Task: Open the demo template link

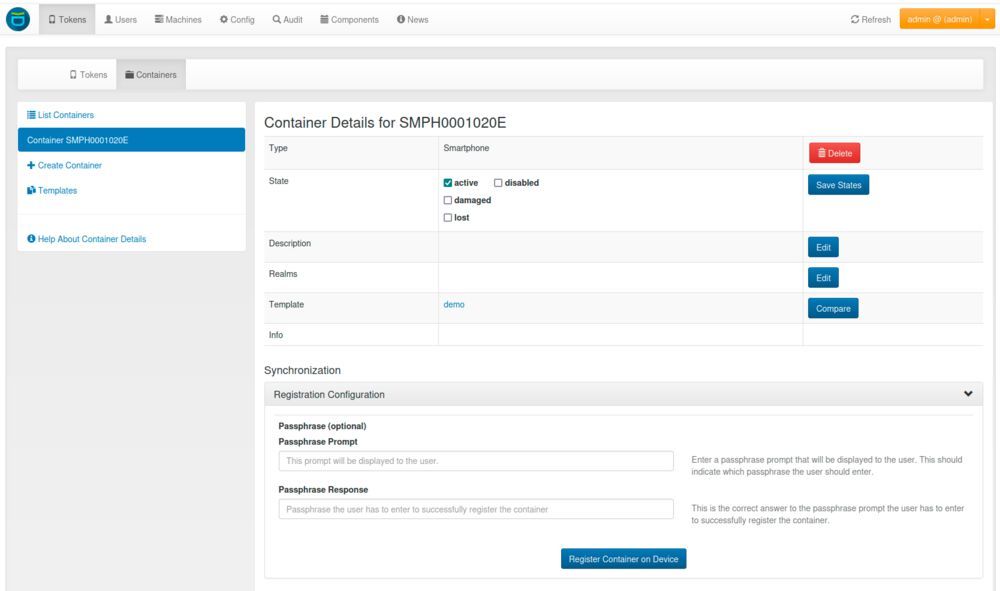Action: tap(454, 304)
